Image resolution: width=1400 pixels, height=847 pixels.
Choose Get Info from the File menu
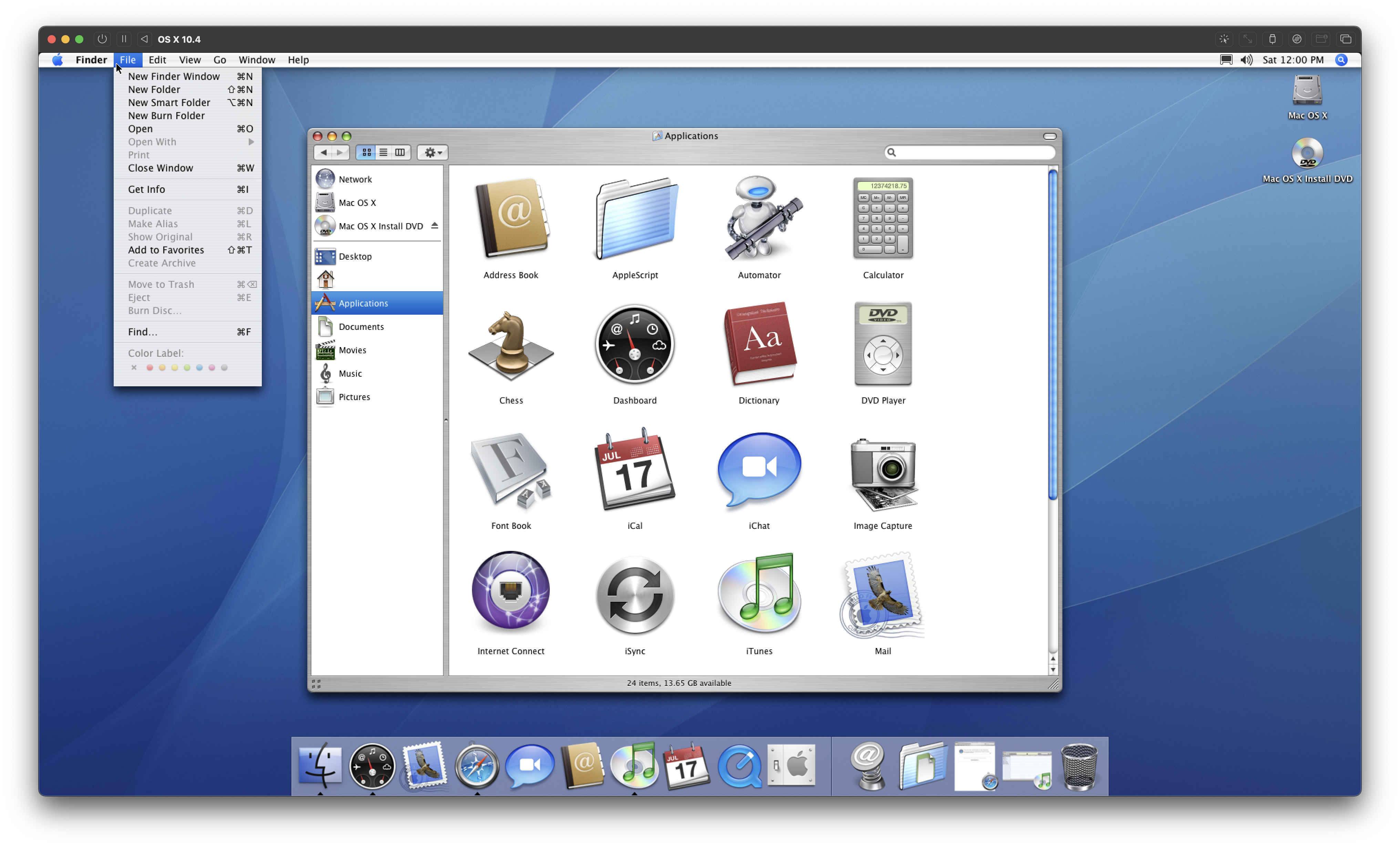coord(187,189)
